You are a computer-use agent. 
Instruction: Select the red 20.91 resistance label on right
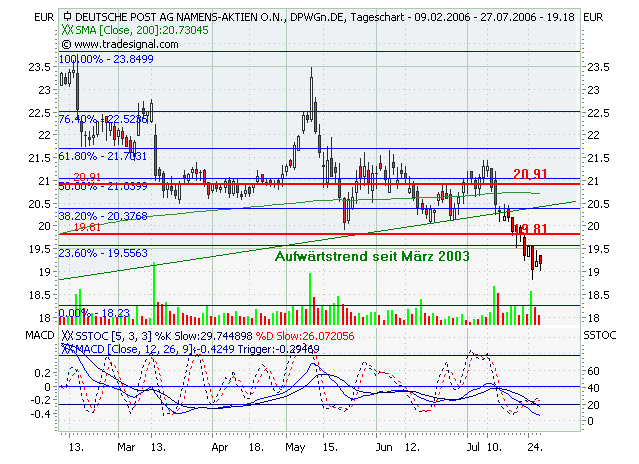pos(529,173)
